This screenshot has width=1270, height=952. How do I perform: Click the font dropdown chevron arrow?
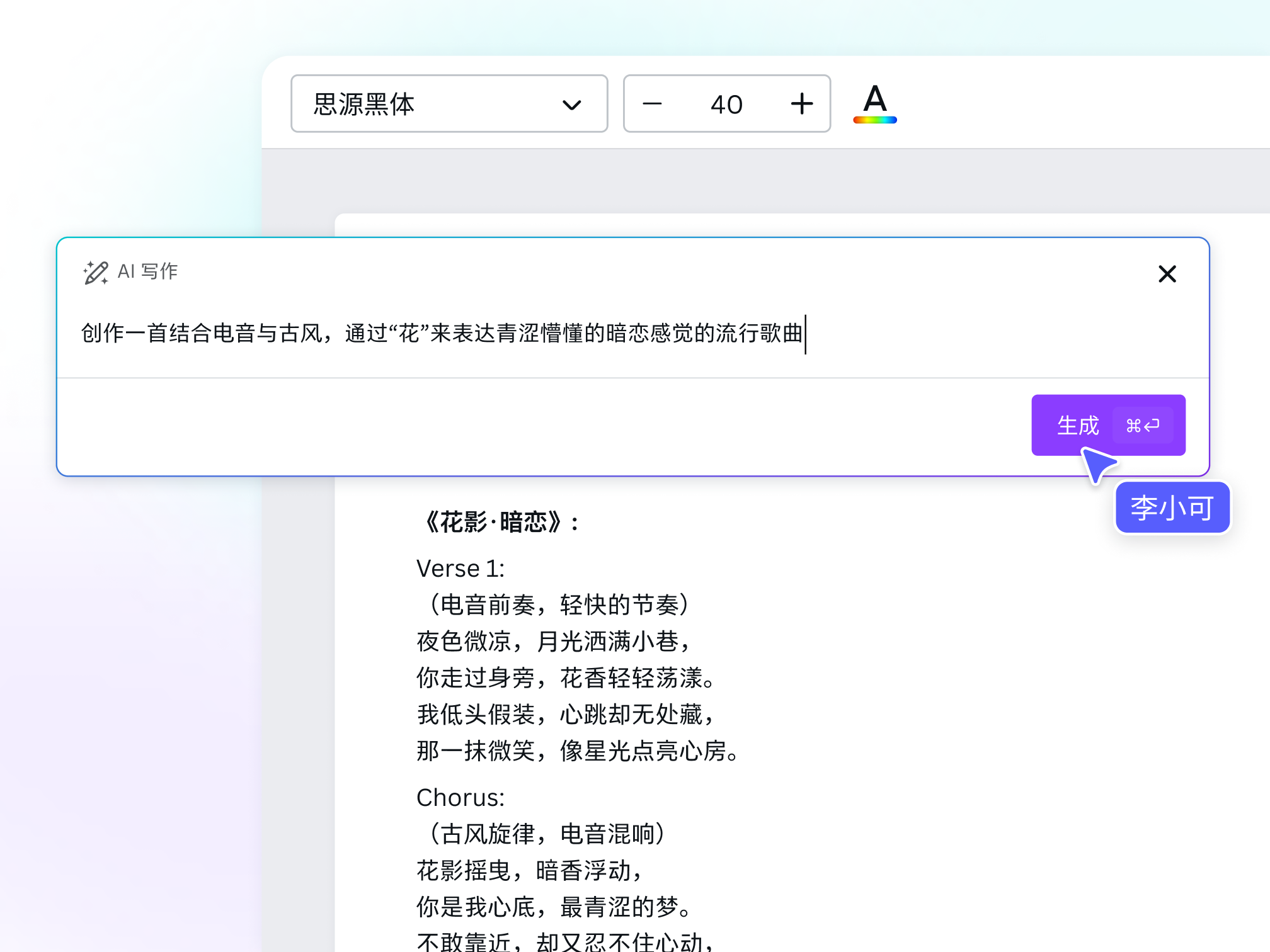[x=571, y=105]
